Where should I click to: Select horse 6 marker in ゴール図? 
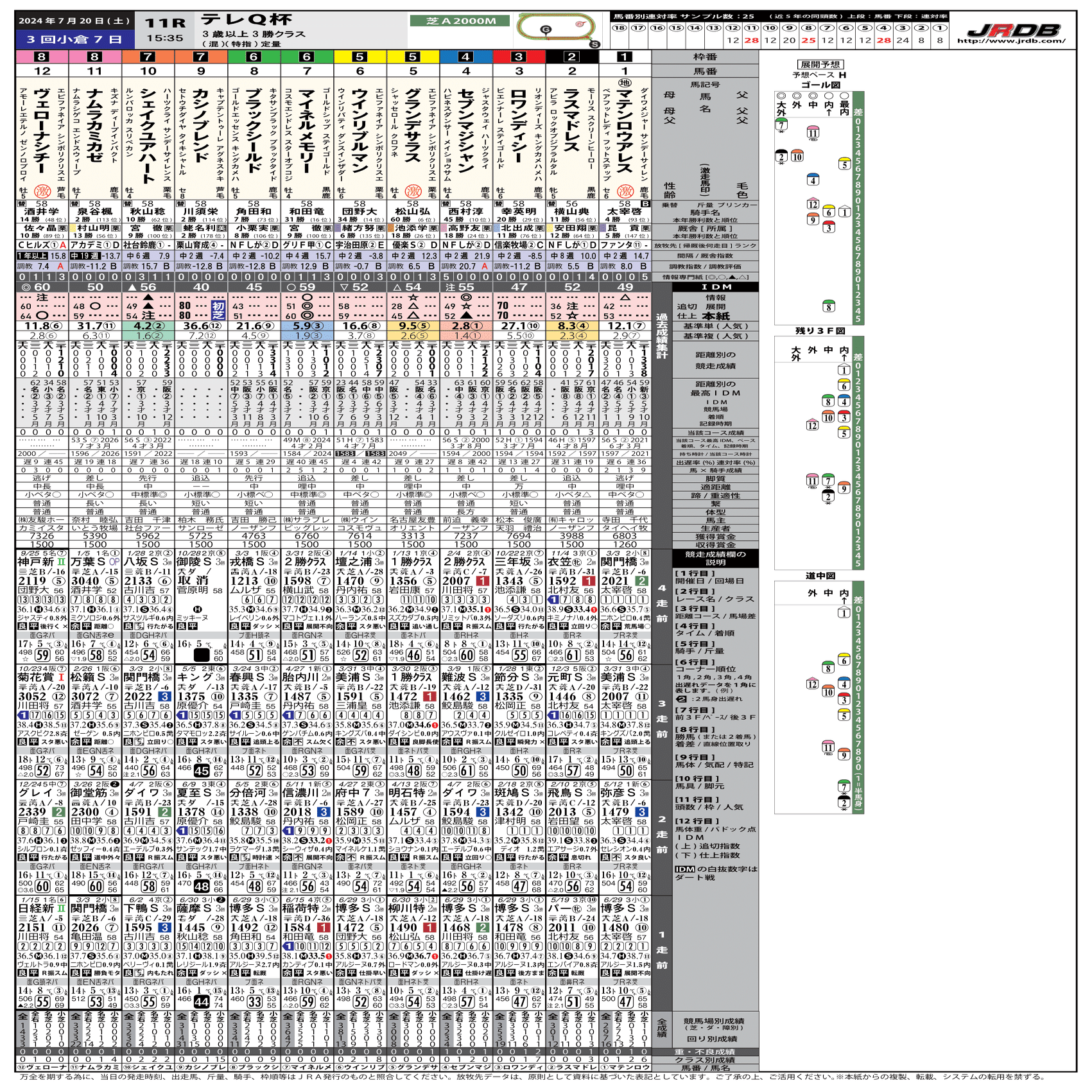[828, 212]
